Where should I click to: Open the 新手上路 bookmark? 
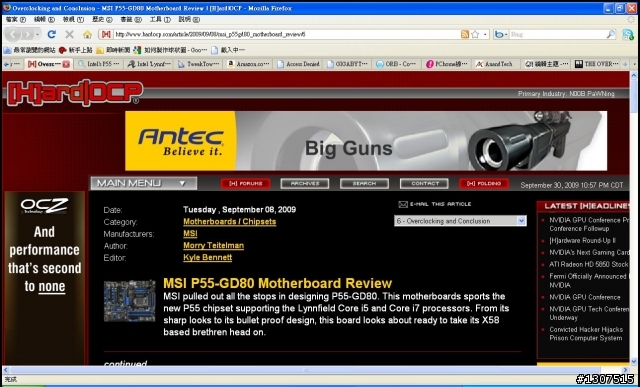pyautogui.click(x=76, y=50)
